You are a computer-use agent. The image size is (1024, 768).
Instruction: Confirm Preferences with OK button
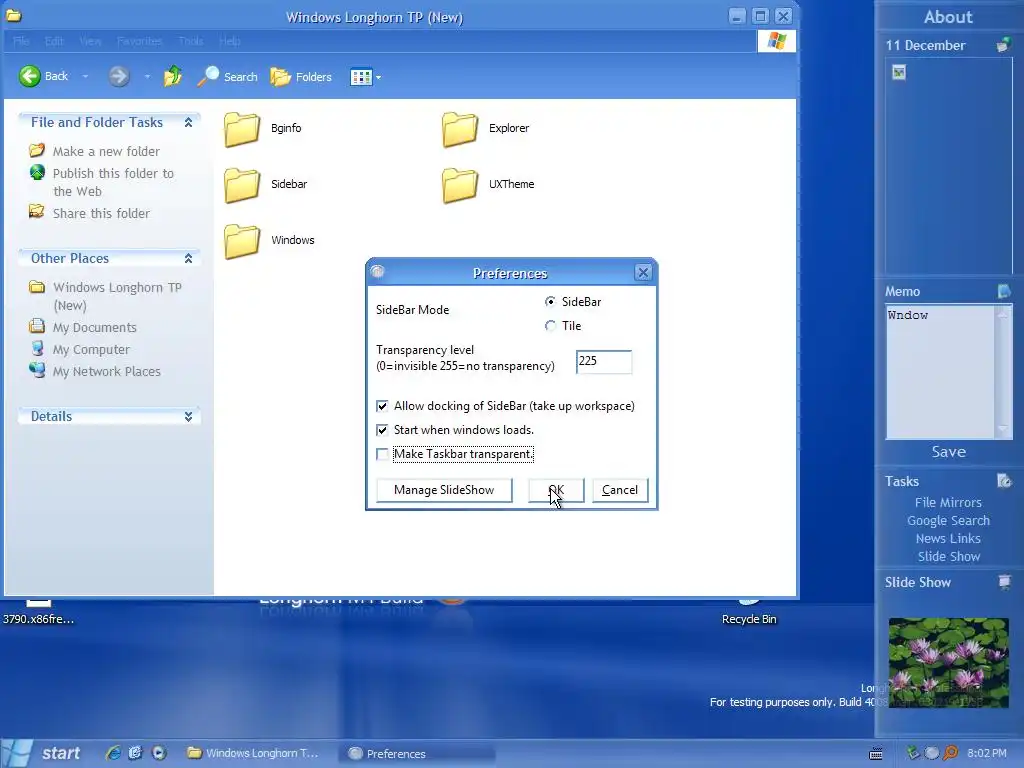coord(556,490)
